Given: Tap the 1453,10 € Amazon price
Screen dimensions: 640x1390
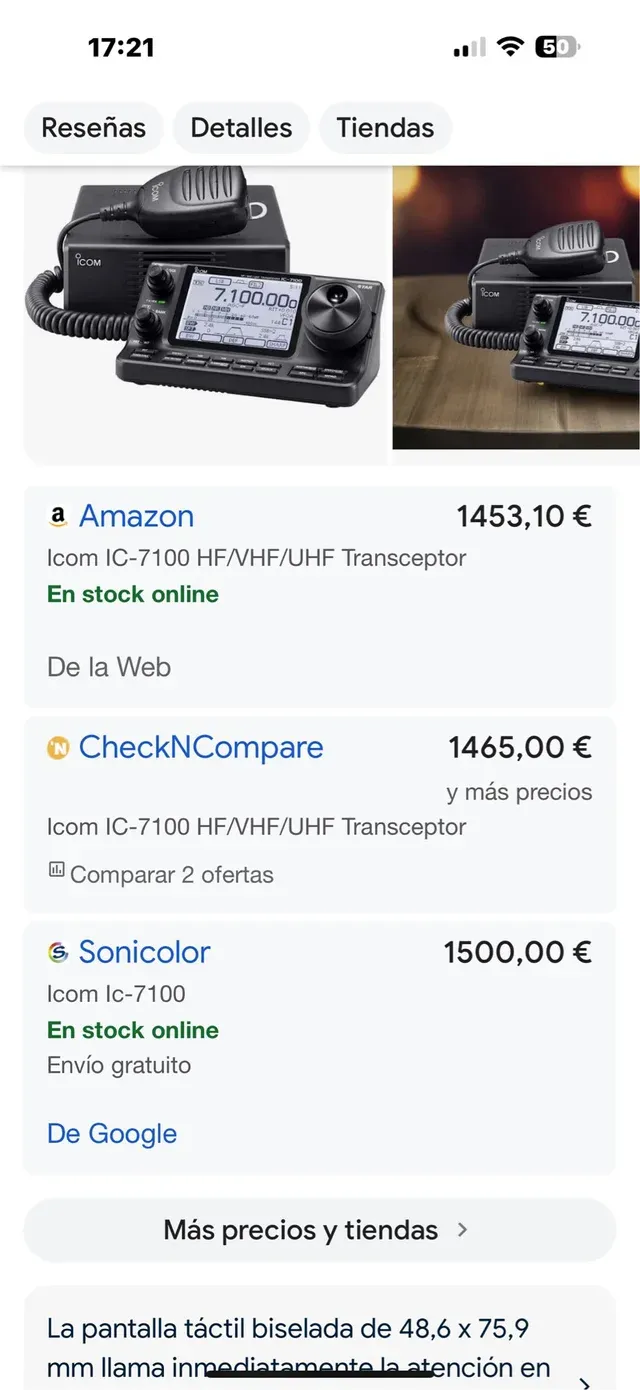Looking at the screenshot, I should (524, 516).
